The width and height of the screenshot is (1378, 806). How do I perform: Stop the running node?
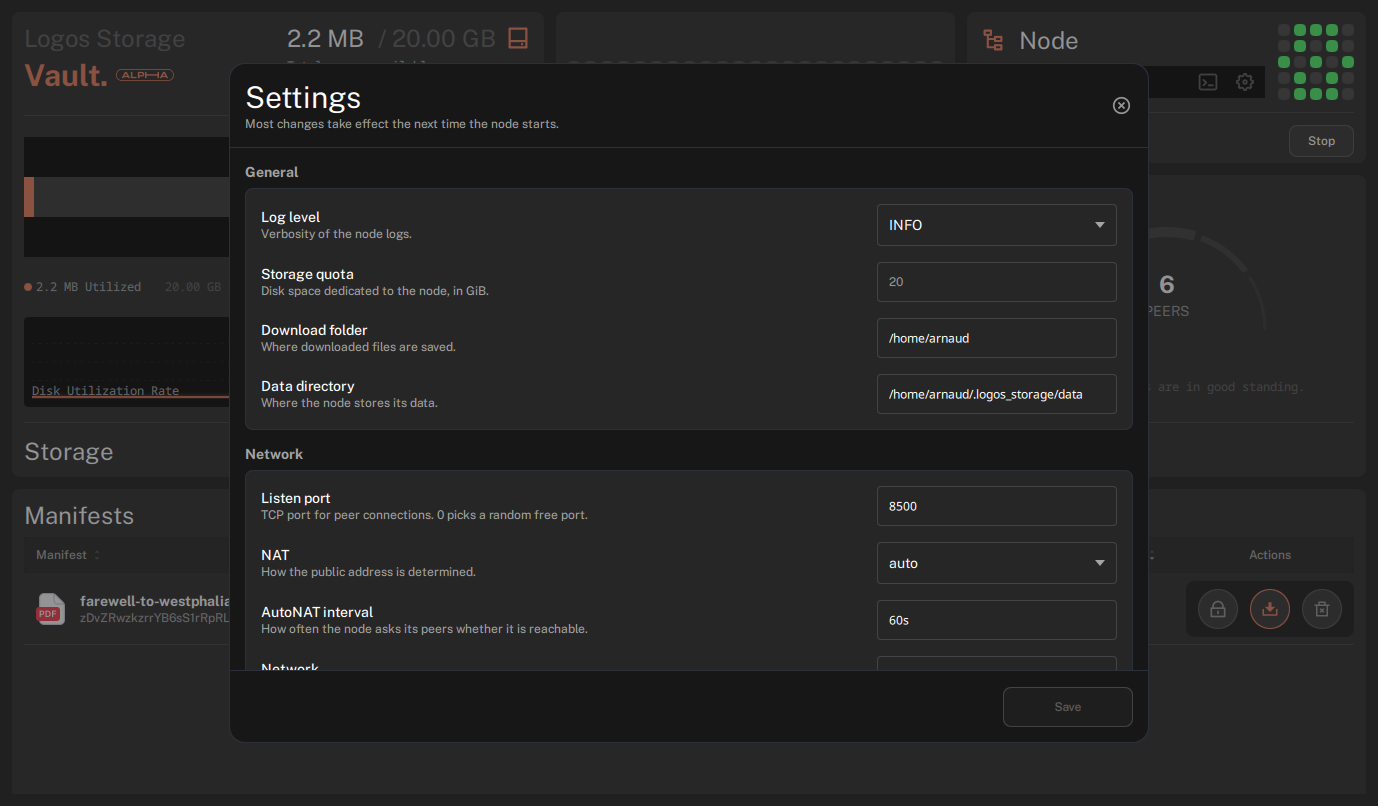point(1321,141)
